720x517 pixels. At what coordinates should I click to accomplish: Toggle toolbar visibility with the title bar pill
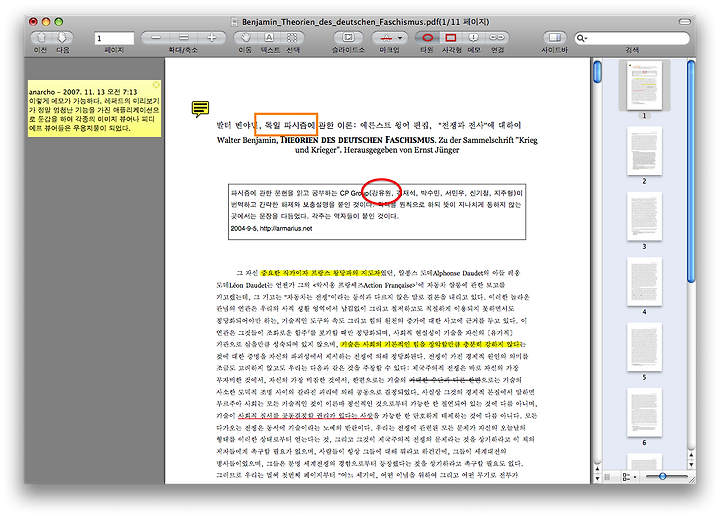click(685, 22)
